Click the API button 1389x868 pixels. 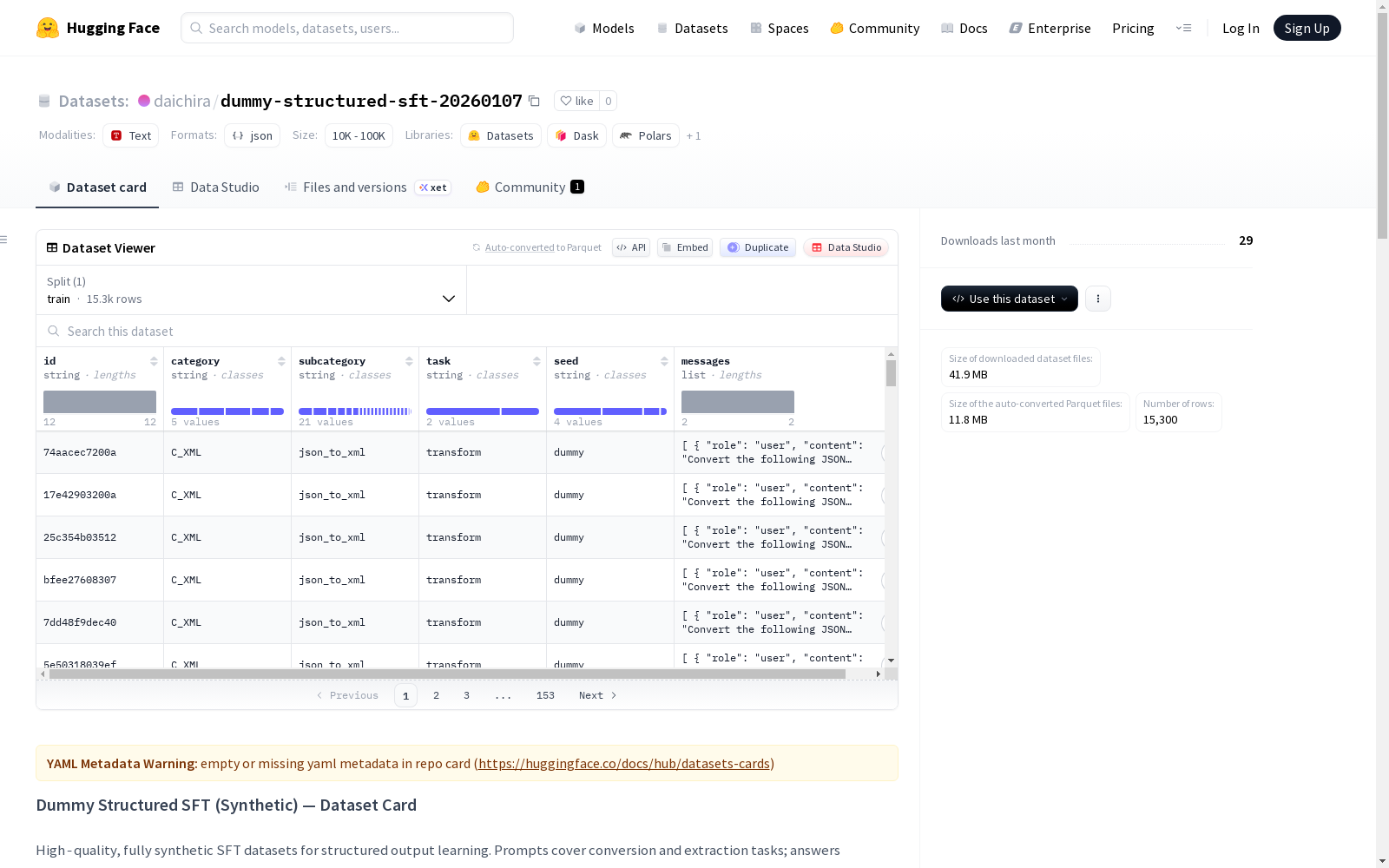631,247
